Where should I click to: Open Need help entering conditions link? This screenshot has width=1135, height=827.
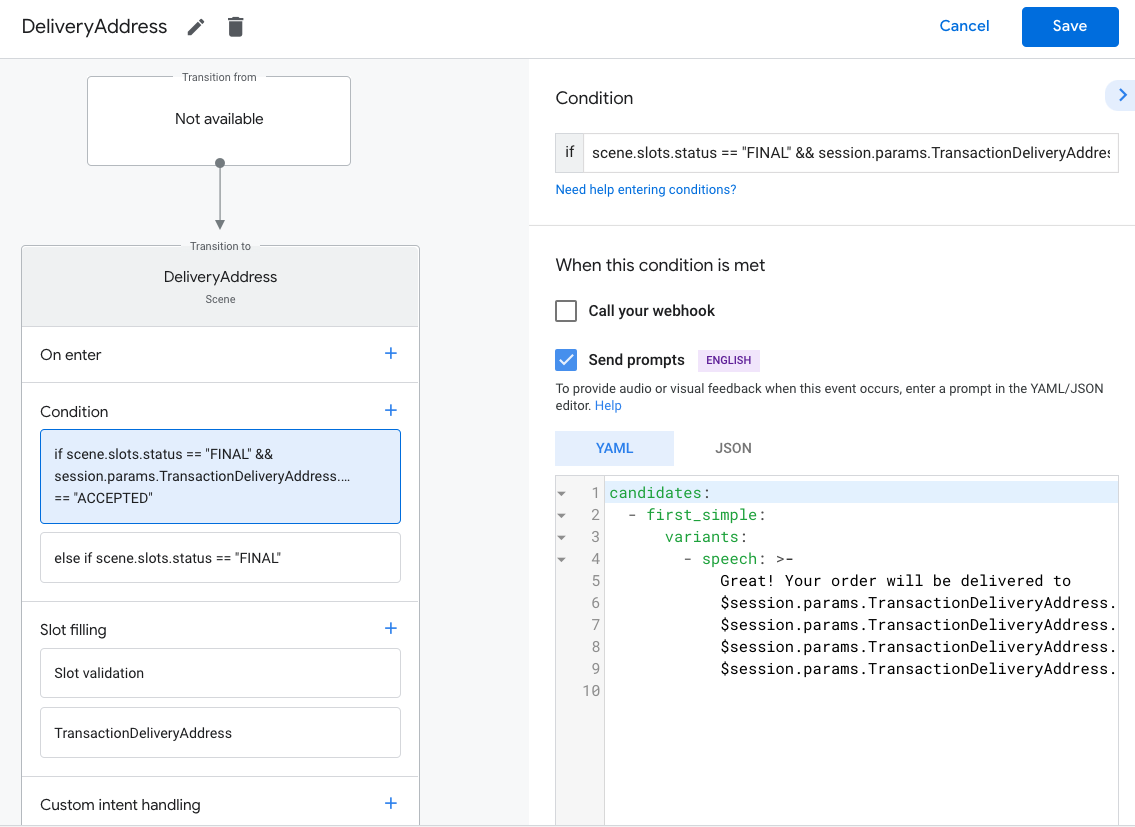tap(645, 189)
